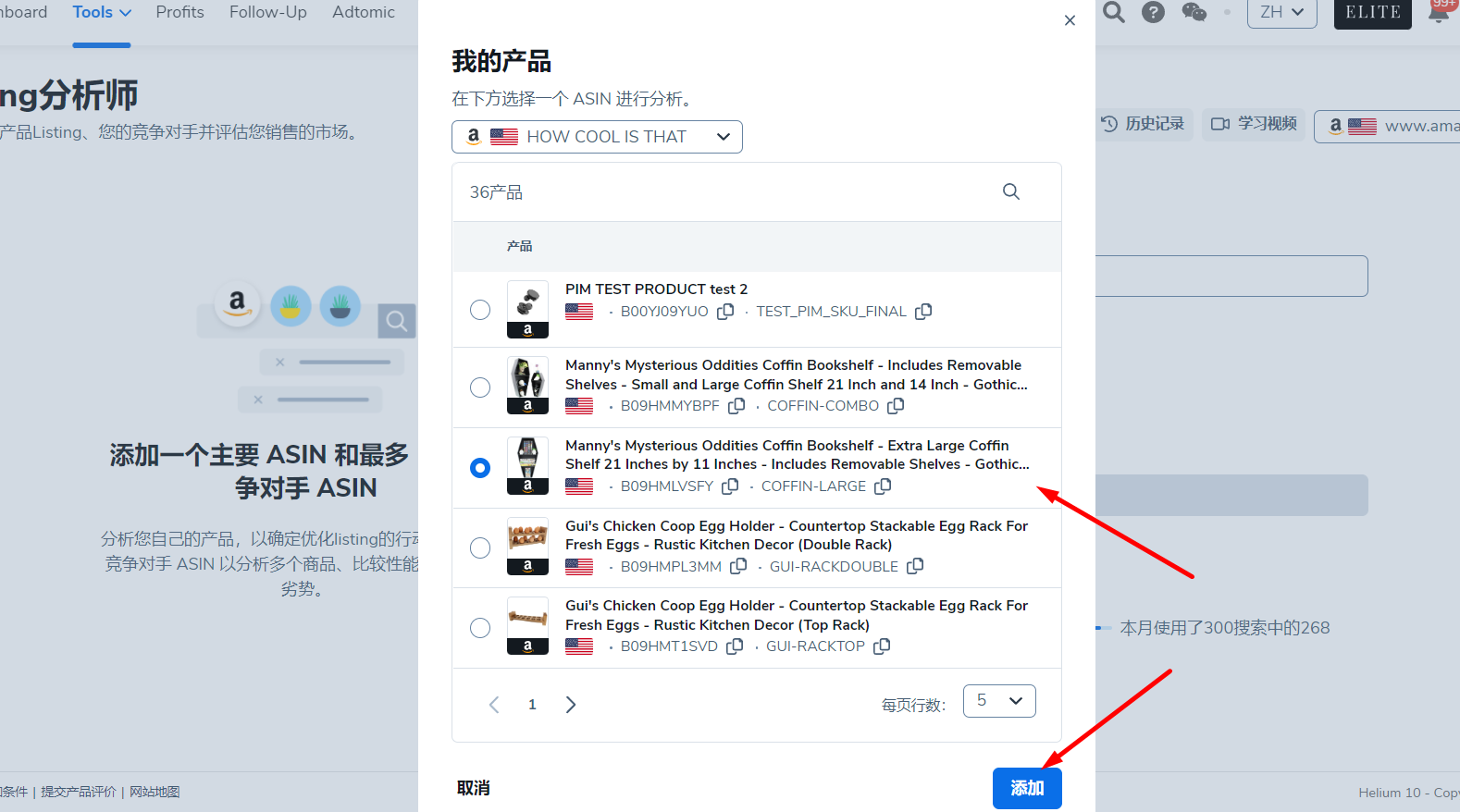This screenshot has height=812, width=1460.
Task: Open the Tools menu
Action: click(x=102, y=13)
